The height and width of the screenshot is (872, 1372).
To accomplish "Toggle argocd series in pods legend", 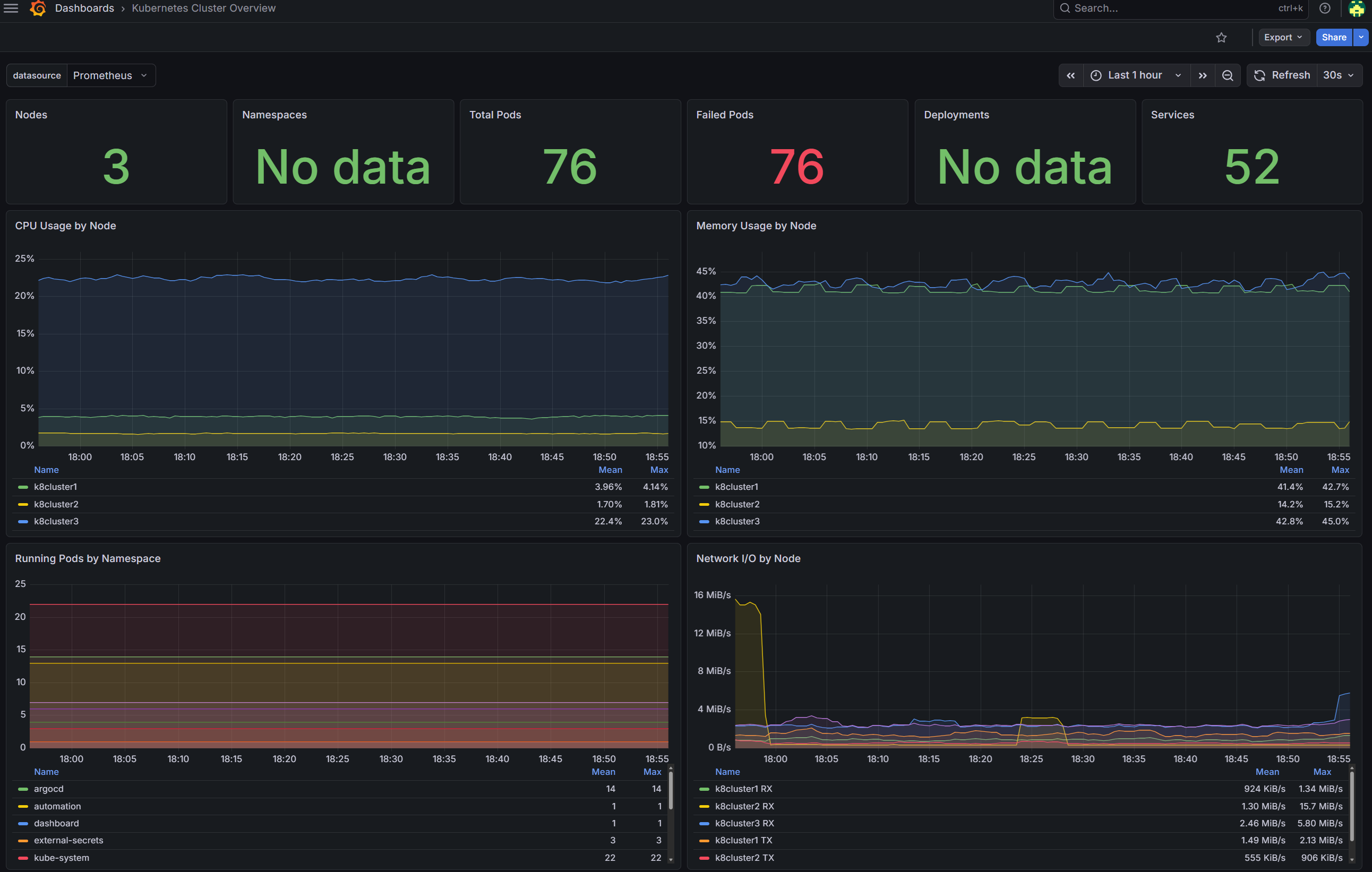I will point(48,789).
